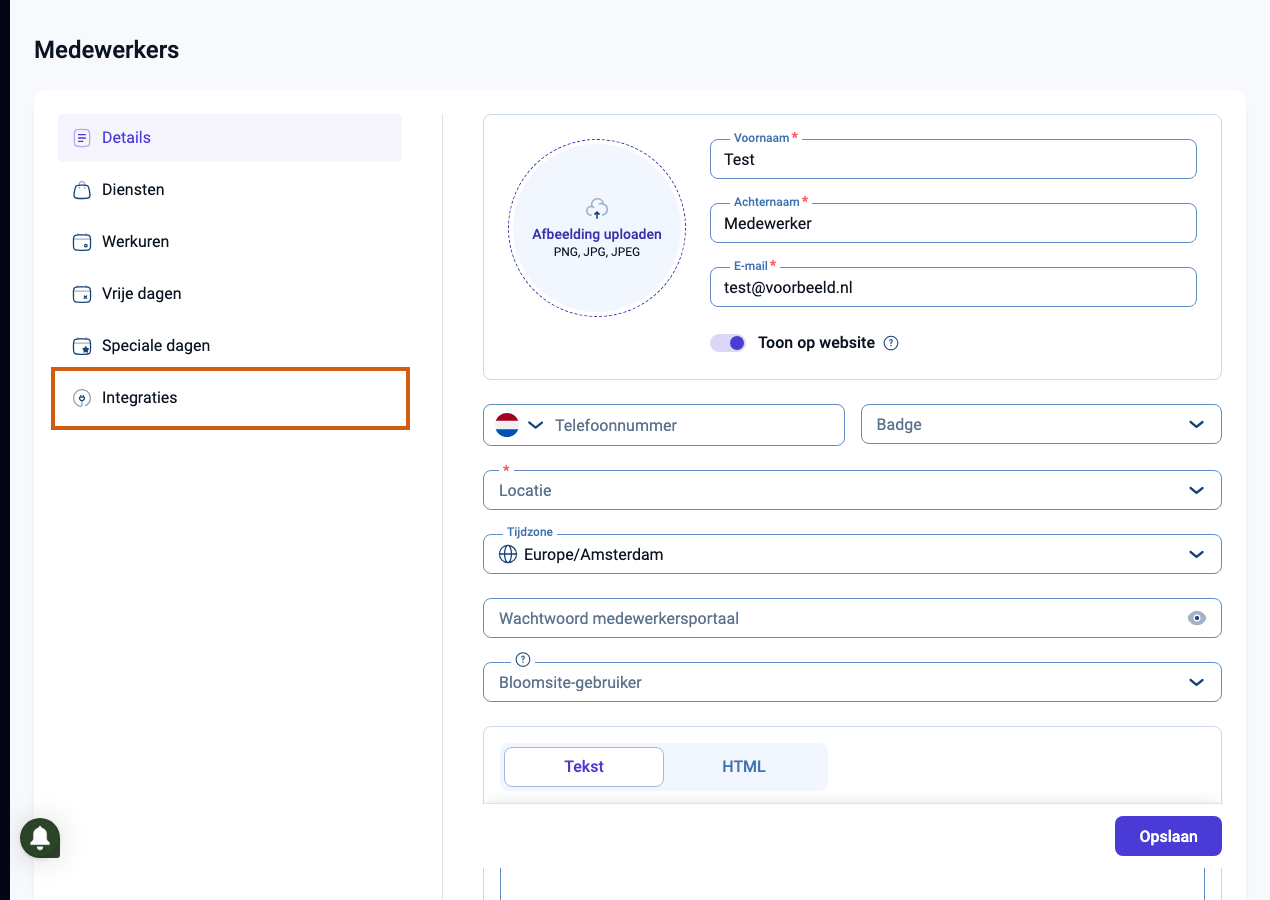1270x900 pixels.
Task: Click the Achternaam input field
Action: pos(953,223)
